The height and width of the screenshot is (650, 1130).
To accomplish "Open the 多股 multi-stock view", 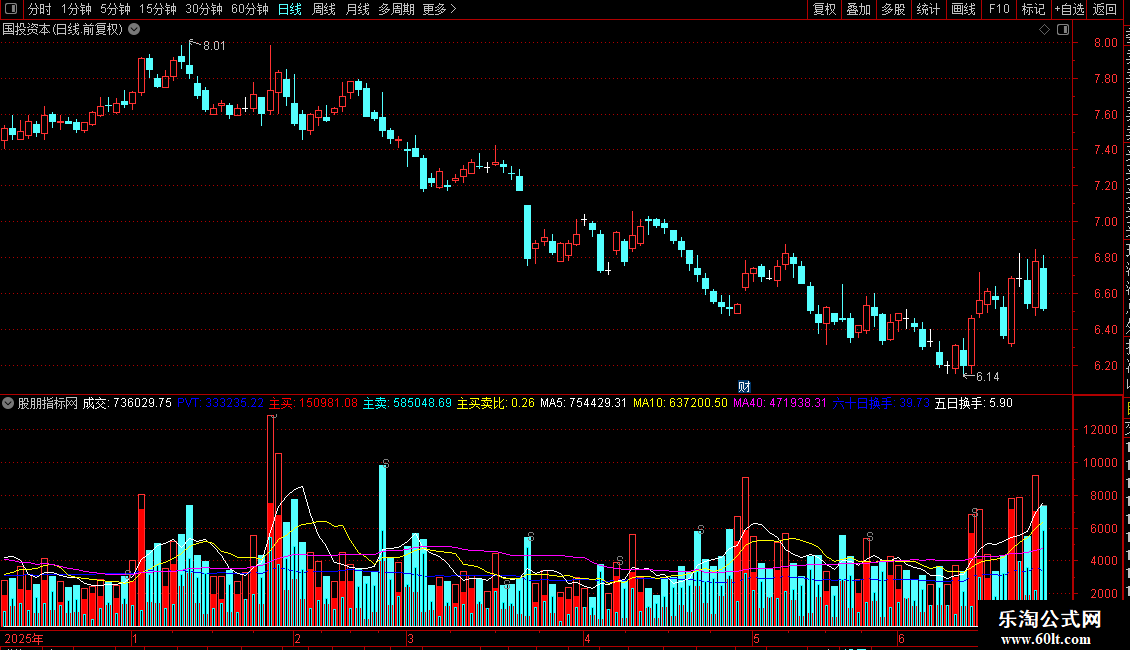I will [x=893, y=9].
